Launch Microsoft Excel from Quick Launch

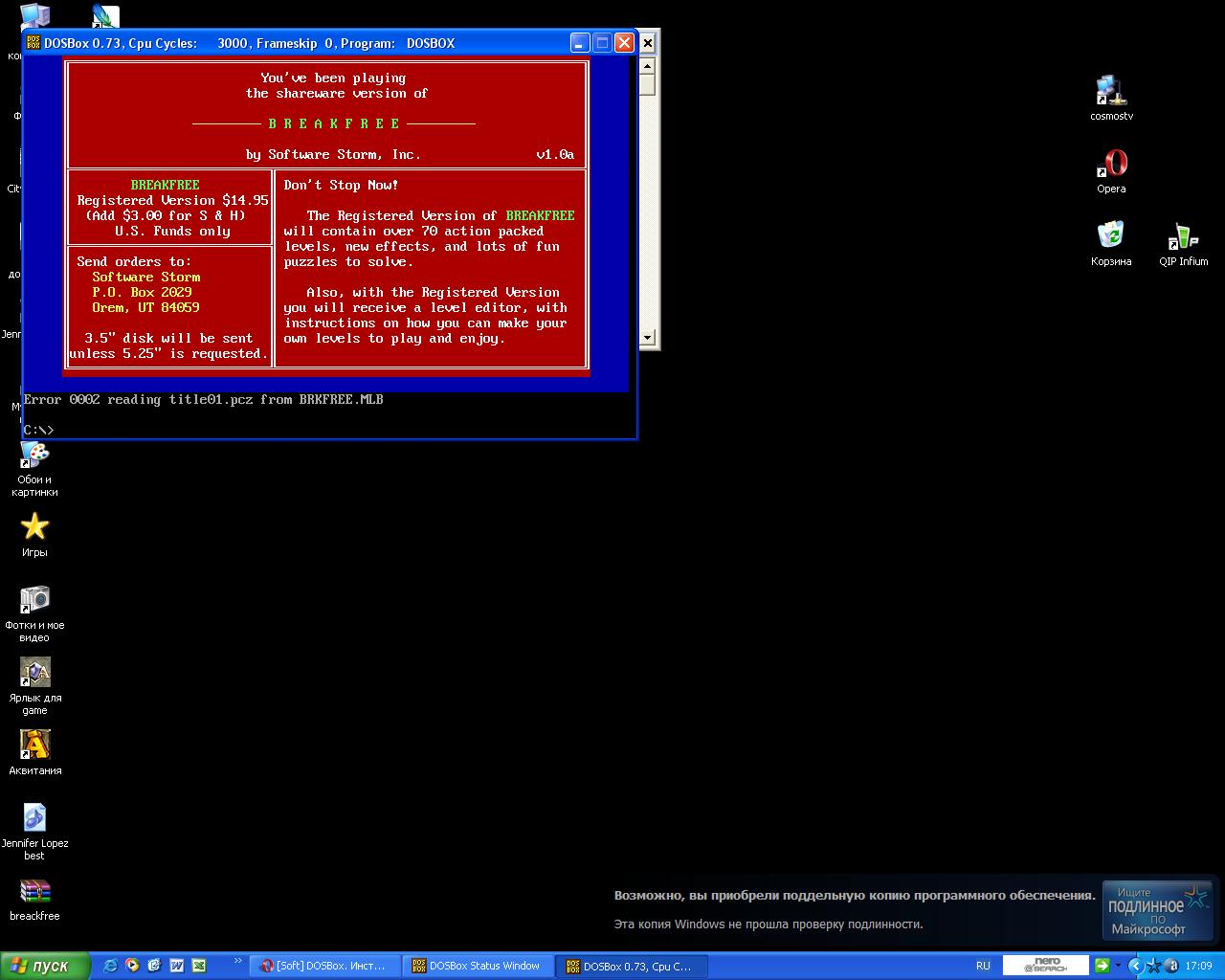[199, 966]
